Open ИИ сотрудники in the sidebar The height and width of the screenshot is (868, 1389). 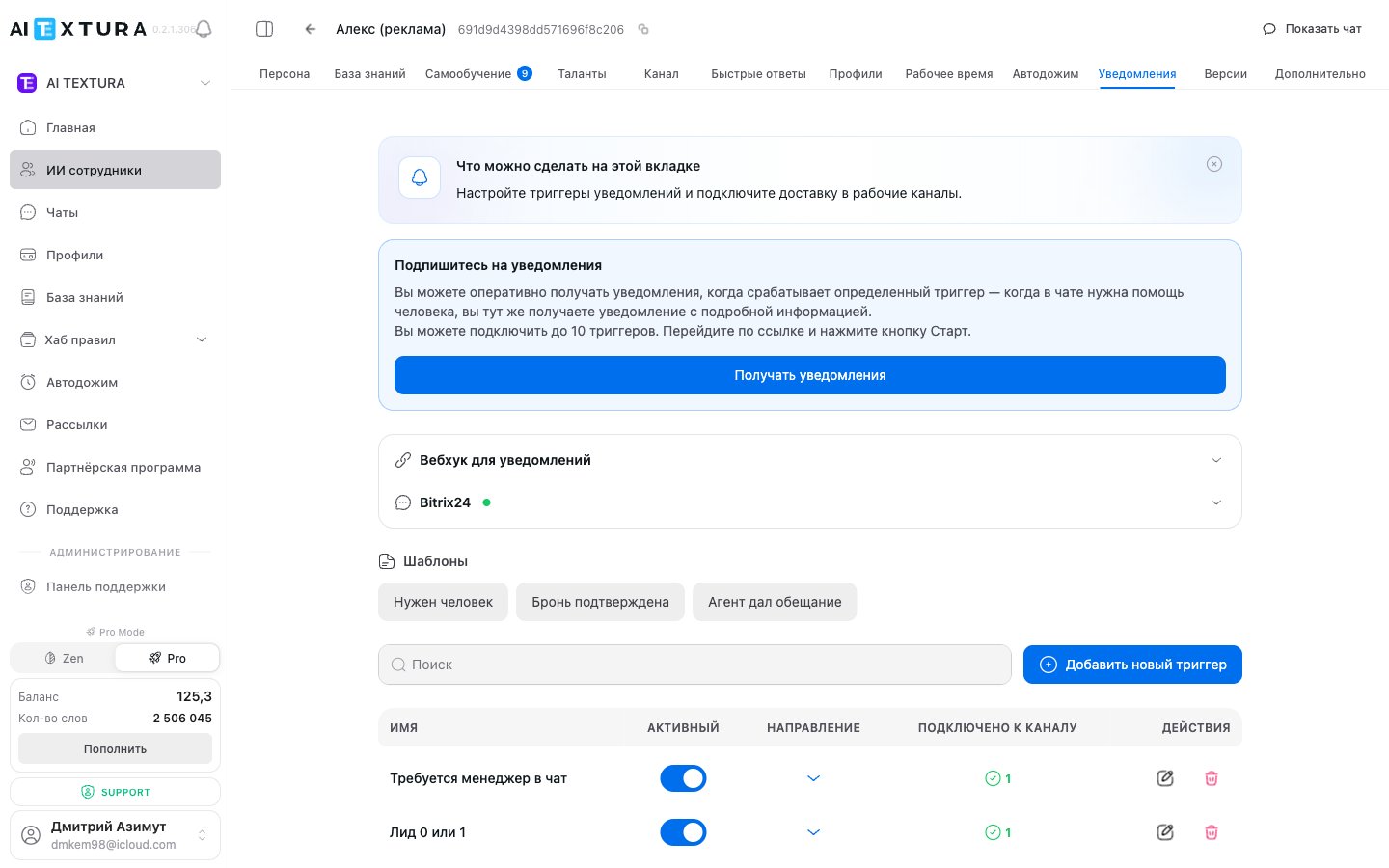click(x=116, y=170)
